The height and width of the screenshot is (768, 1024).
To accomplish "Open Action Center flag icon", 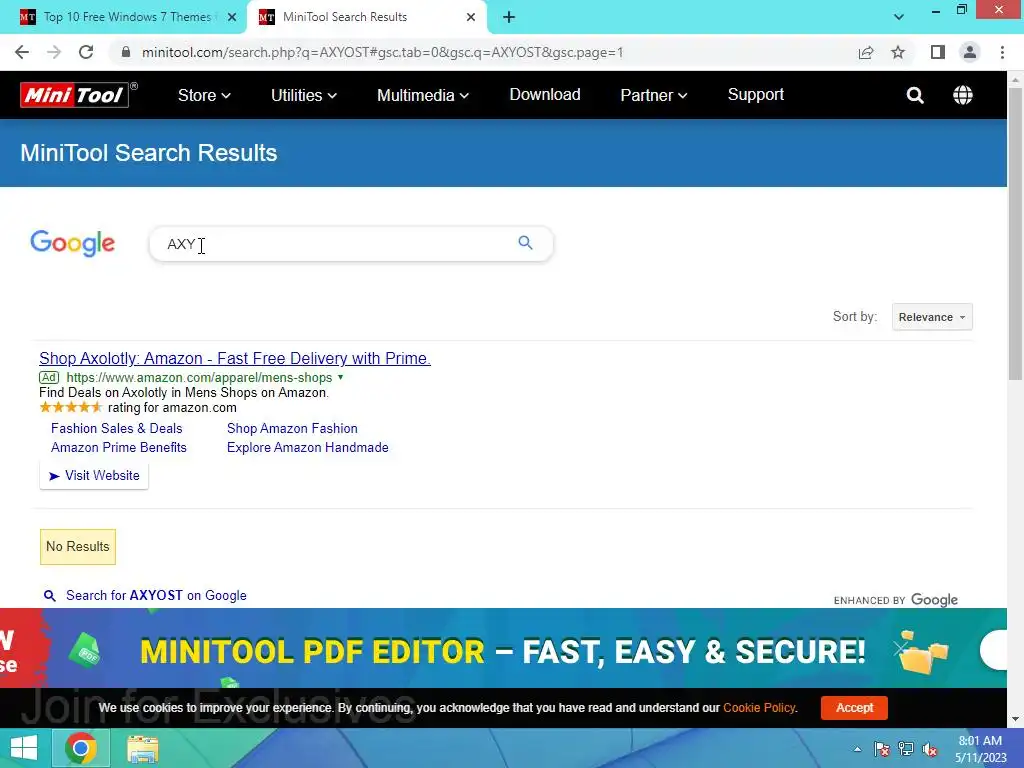I will (x=882, y=750).
